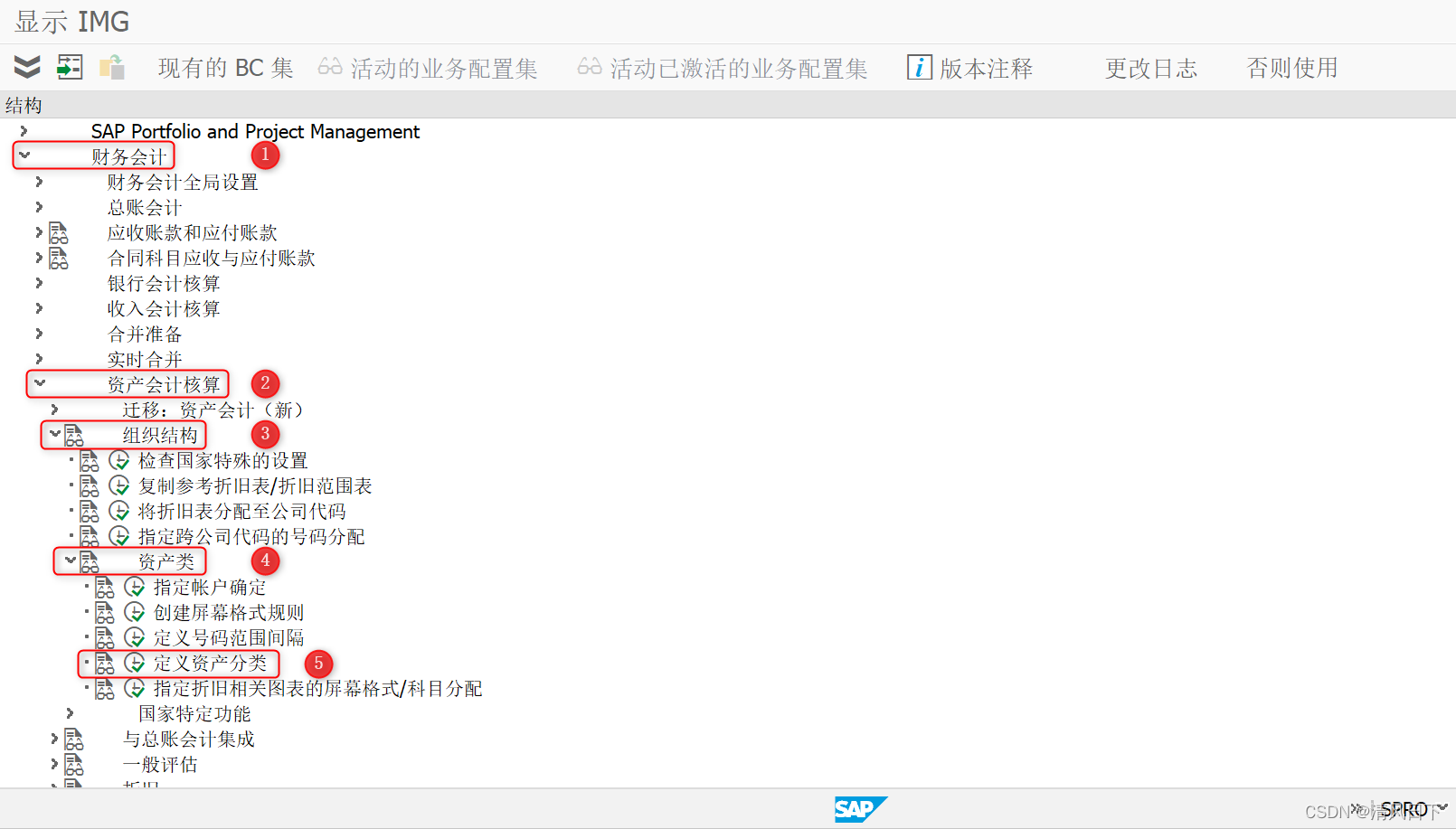Open documentation icon for 组织结构
The width and height of the screenshot is (1456, 829).
[x=74, y=436]
